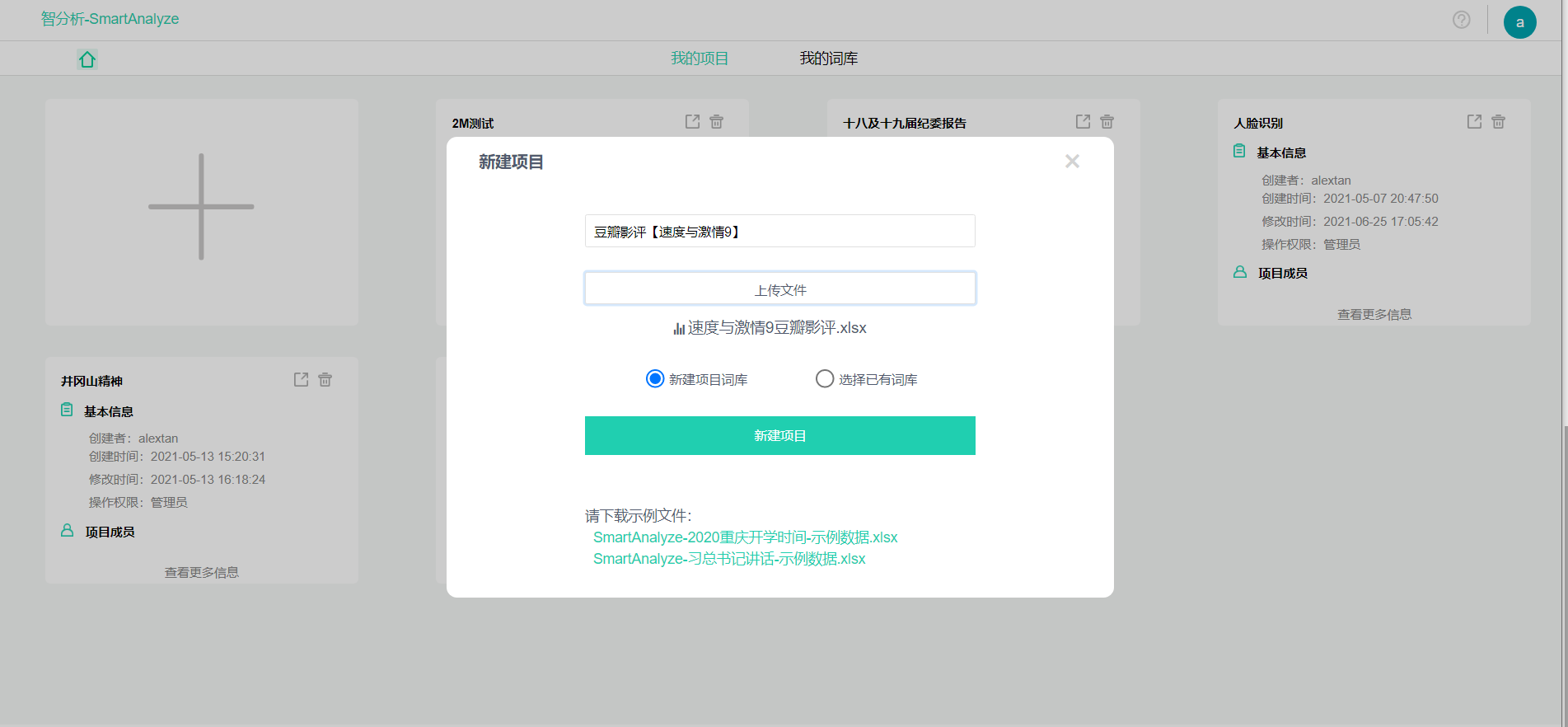Click the chart icon beside the uploaded xlsx file
The height and width of the screenshot is (727, 1568).
point(679,328)
